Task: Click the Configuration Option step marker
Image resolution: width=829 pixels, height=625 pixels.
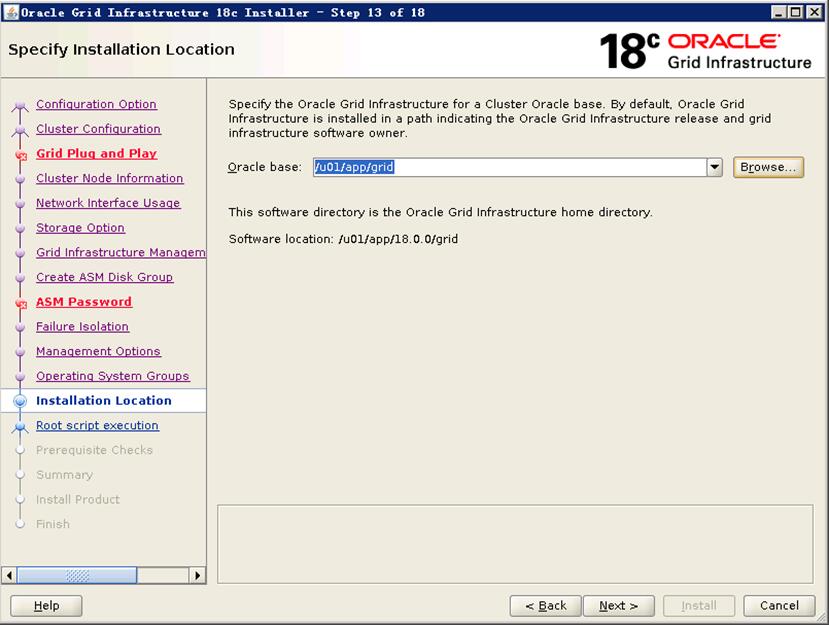Action: coord(20,106)
